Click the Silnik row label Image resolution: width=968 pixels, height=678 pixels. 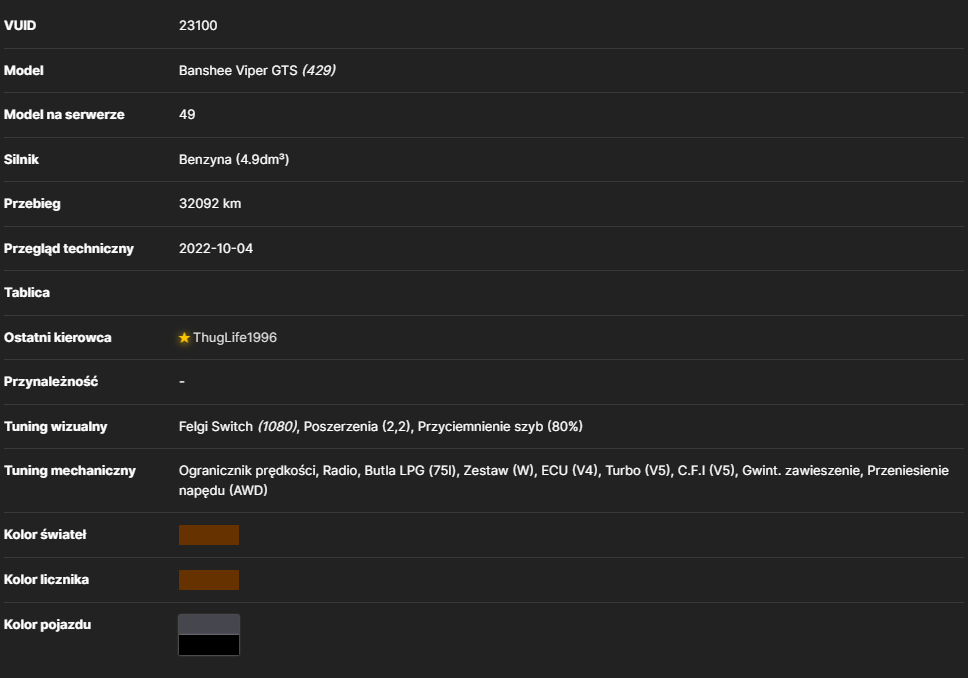[21, 159]
